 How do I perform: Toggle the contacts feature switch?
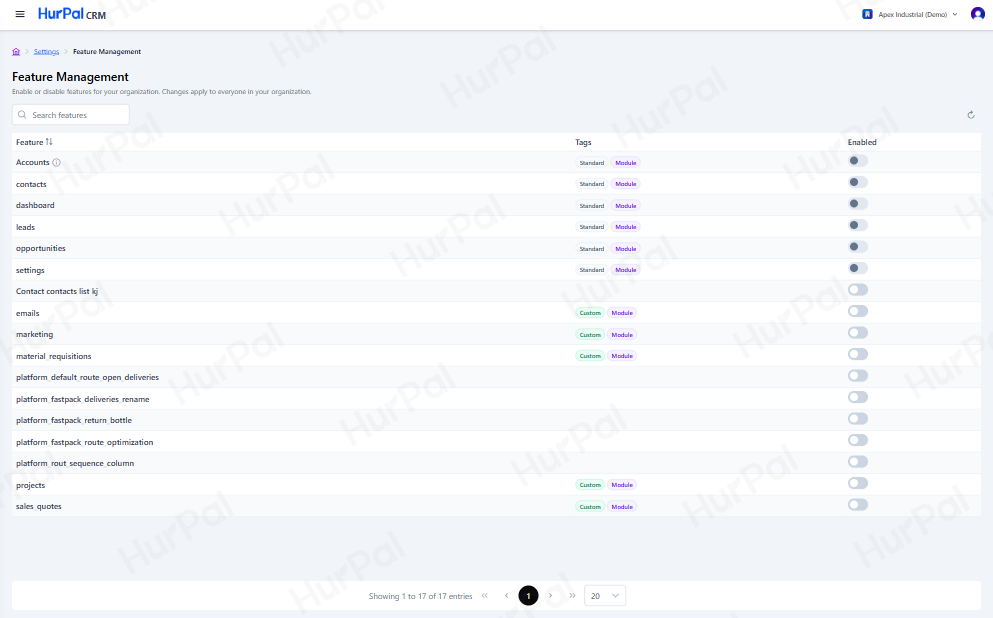[x=858, y=182]
